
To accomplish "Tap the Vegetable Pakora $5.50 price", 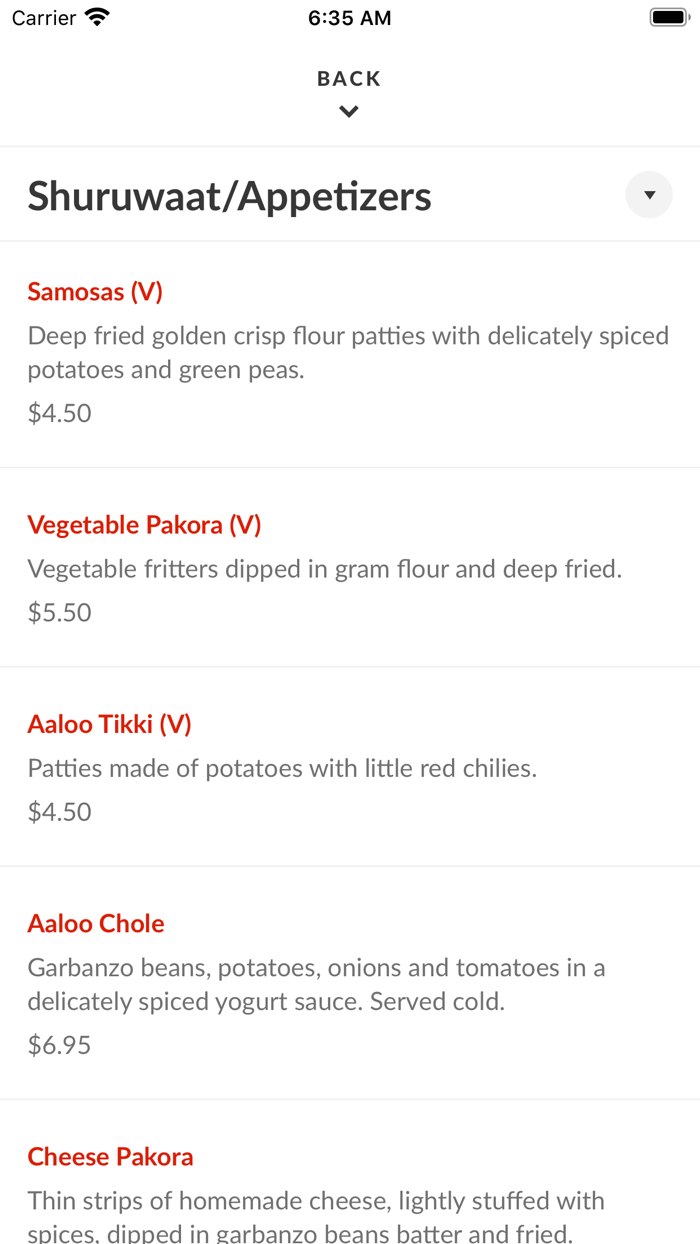I will point(60,612).
